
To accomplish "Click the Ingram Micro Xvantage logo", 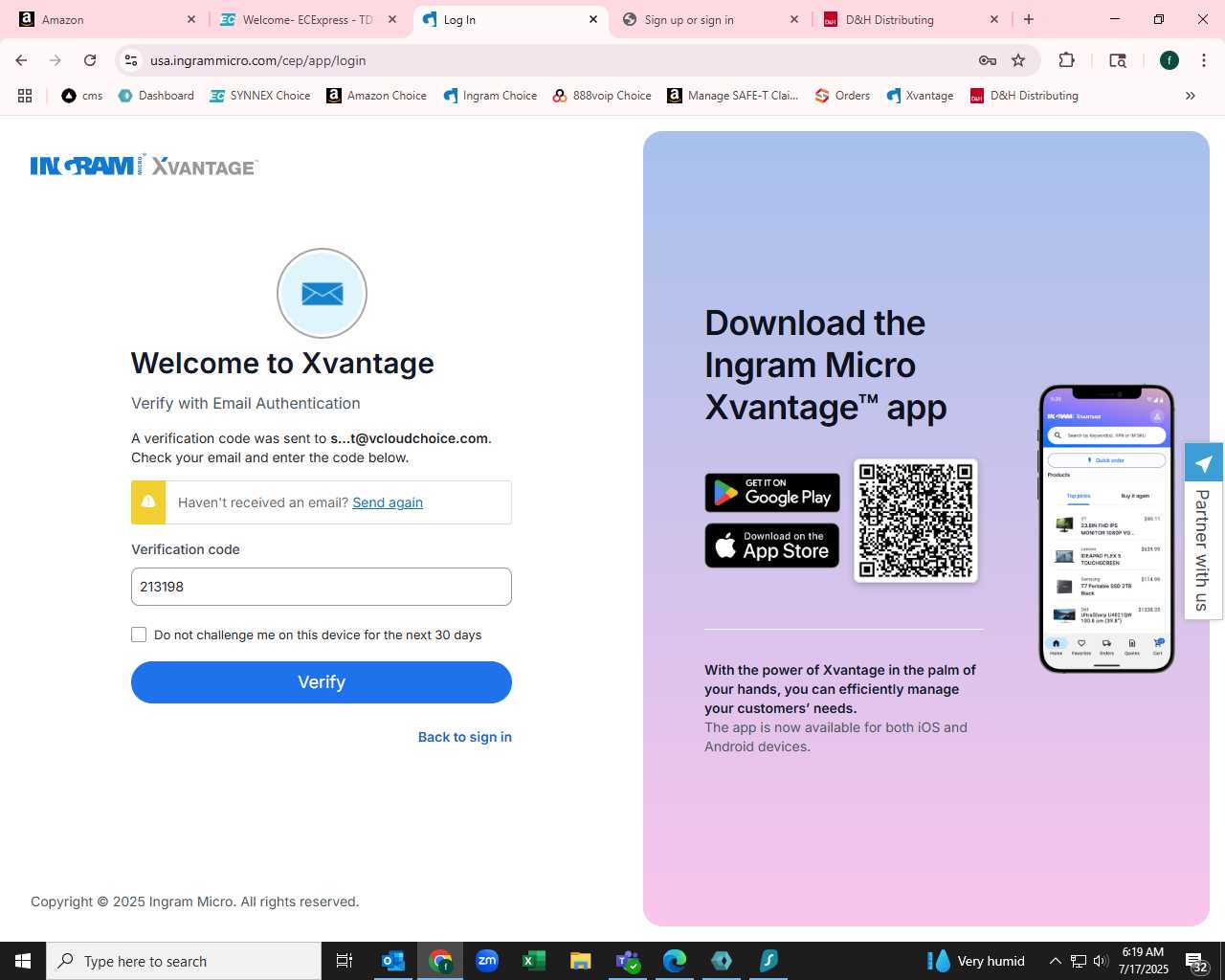I will [x=145, y=166].
